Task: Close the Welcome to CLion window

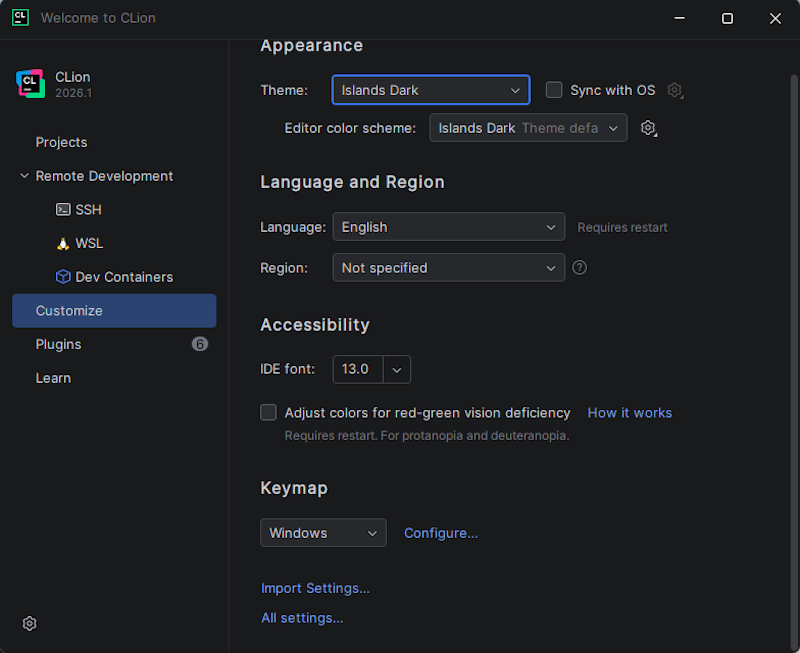Action: 776,18
